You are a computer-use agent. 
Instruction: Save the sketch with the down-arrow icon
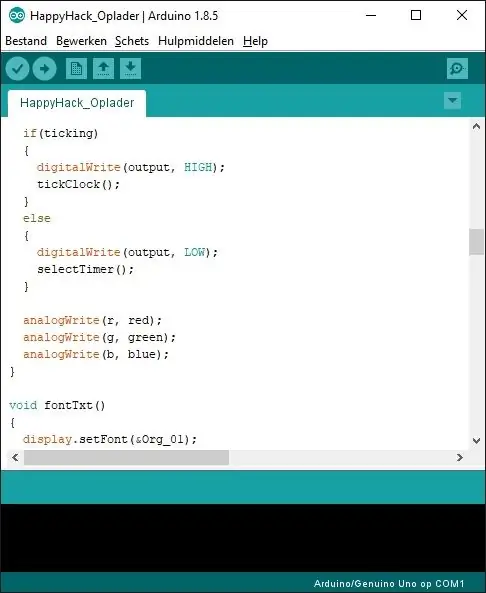tap(130, 68)
